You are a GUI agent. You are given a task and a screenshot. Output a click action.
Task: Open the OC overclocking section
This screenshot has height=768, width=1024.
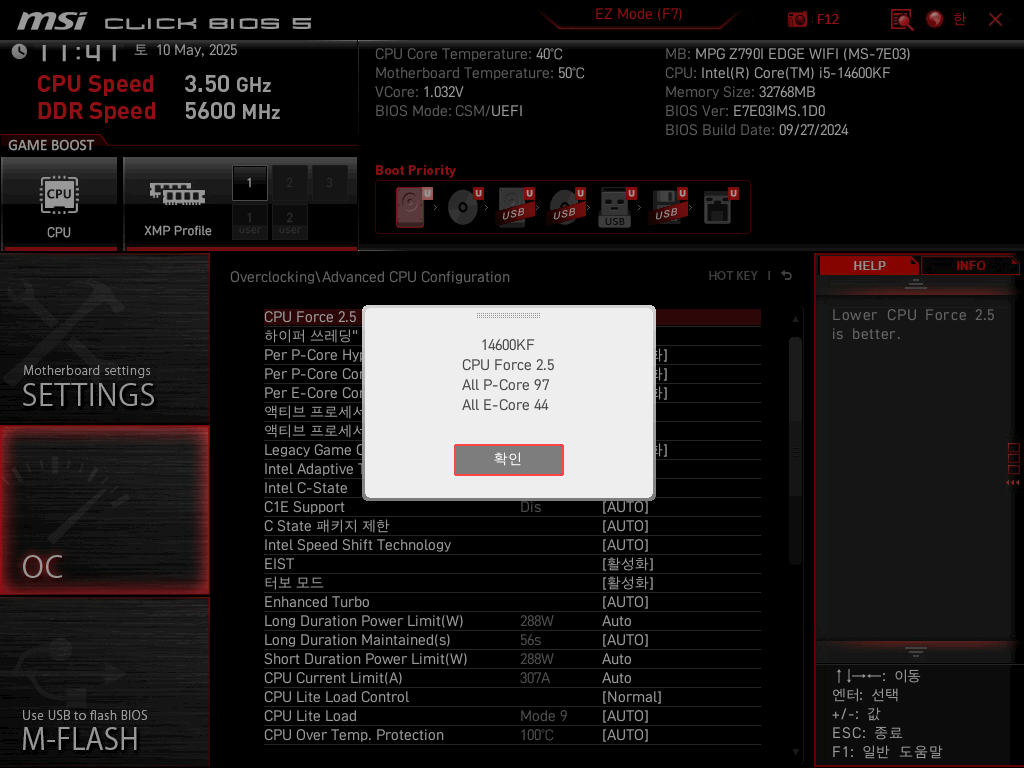pos(104,511)
